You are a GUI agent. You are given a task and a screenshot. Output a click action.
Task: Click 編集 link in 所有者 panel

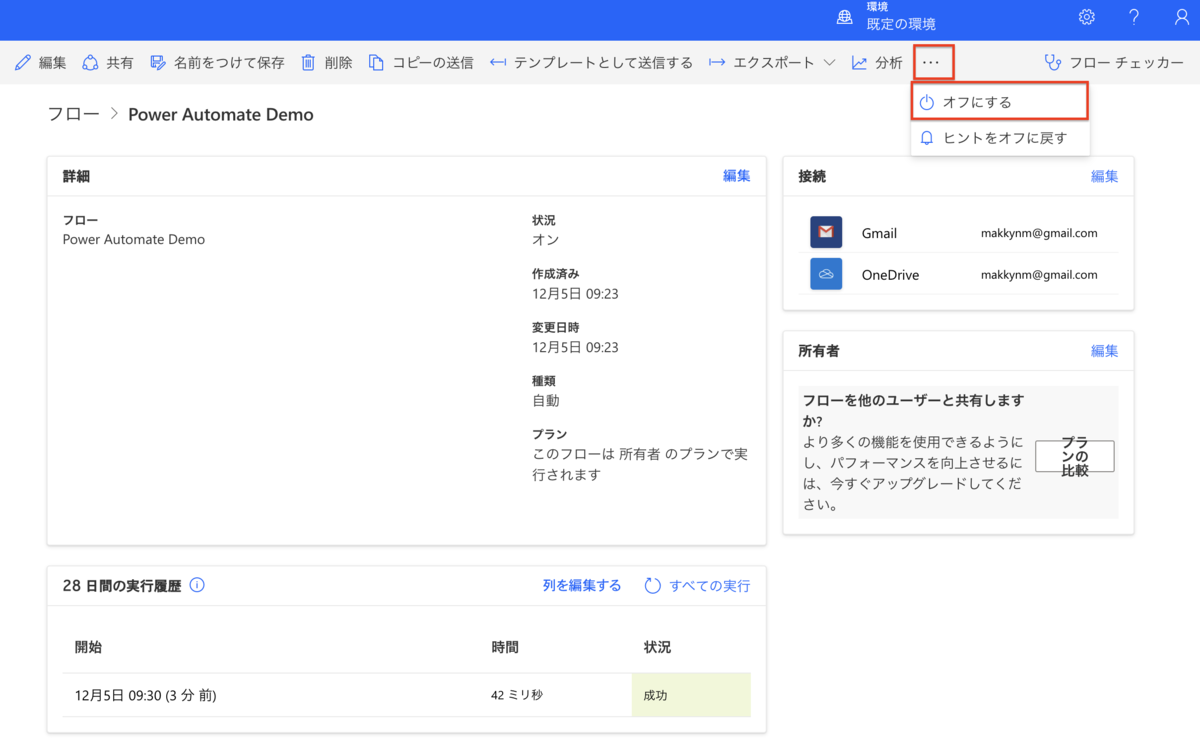(1105, 351)
